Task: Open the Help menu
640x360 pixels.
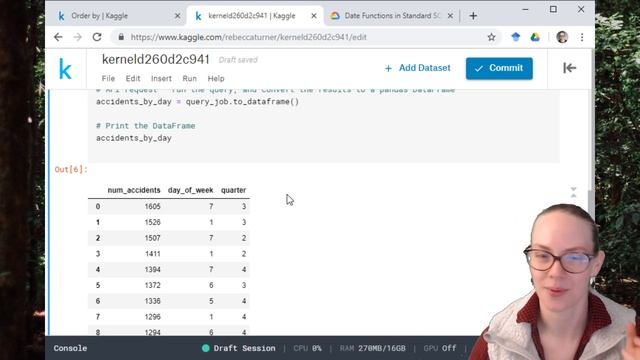Action: click(x=216, y=78)
